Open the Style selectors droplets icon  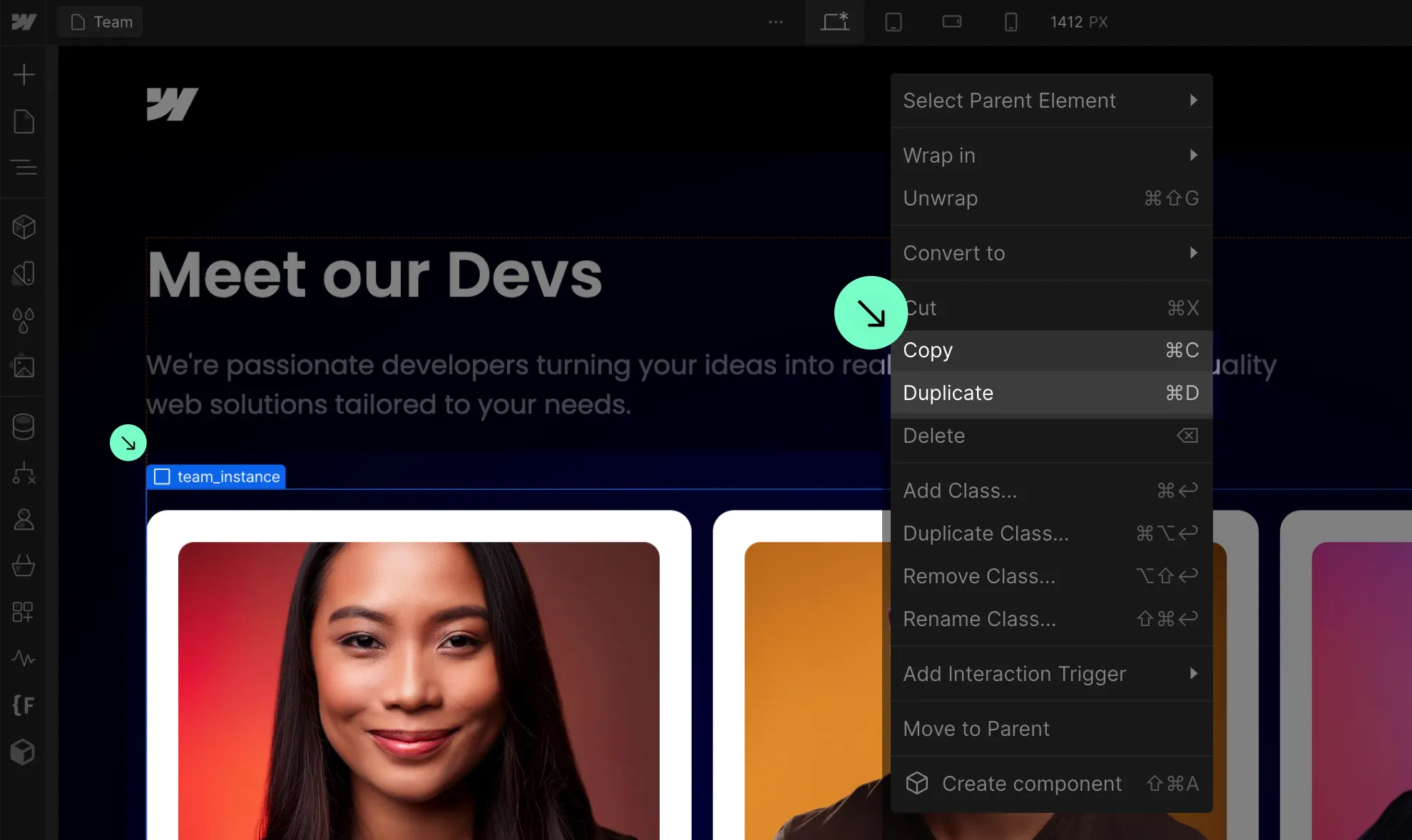[24, 320]
